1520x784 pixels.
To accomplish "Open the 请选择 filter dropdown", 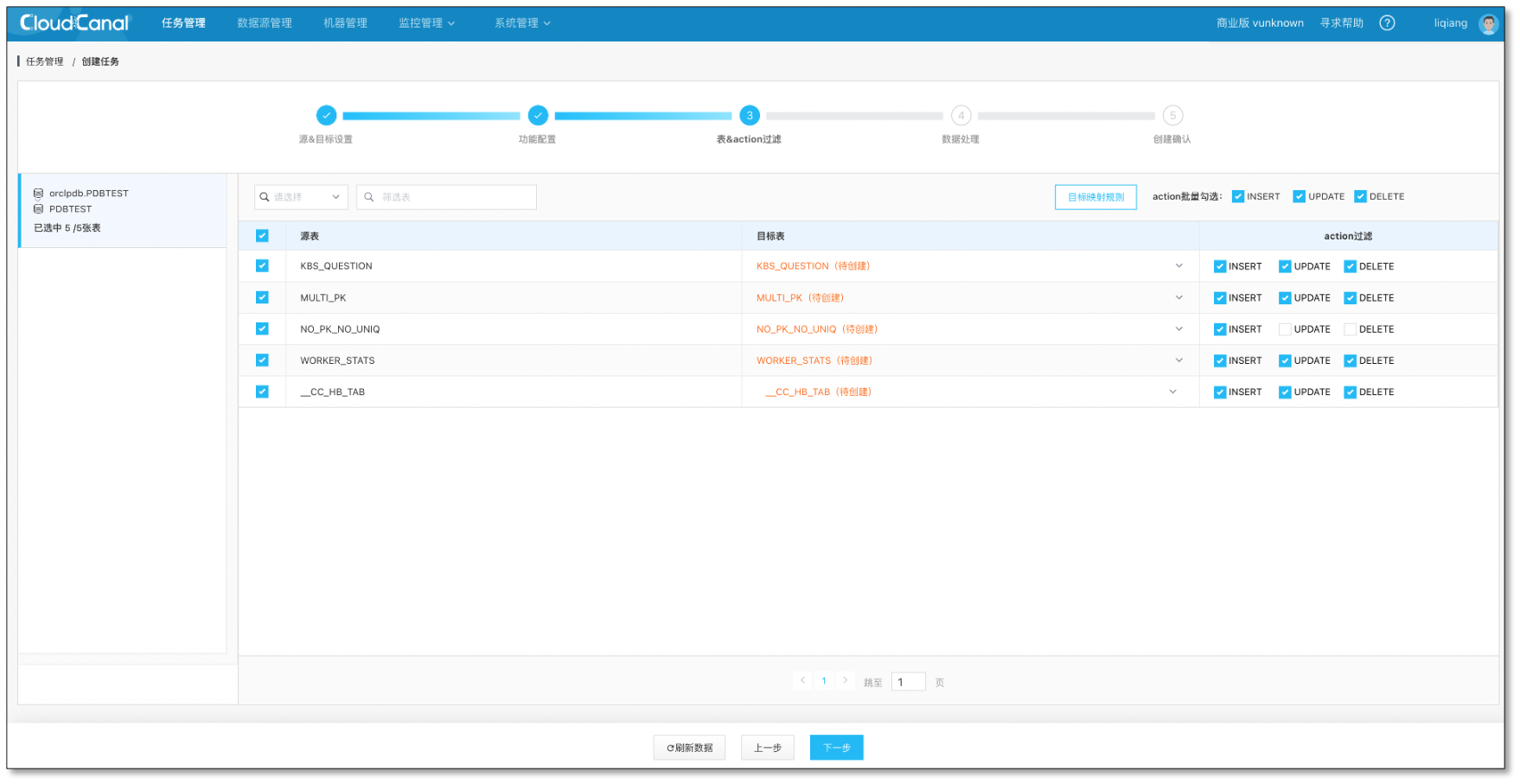I will (x=300, y=197).
